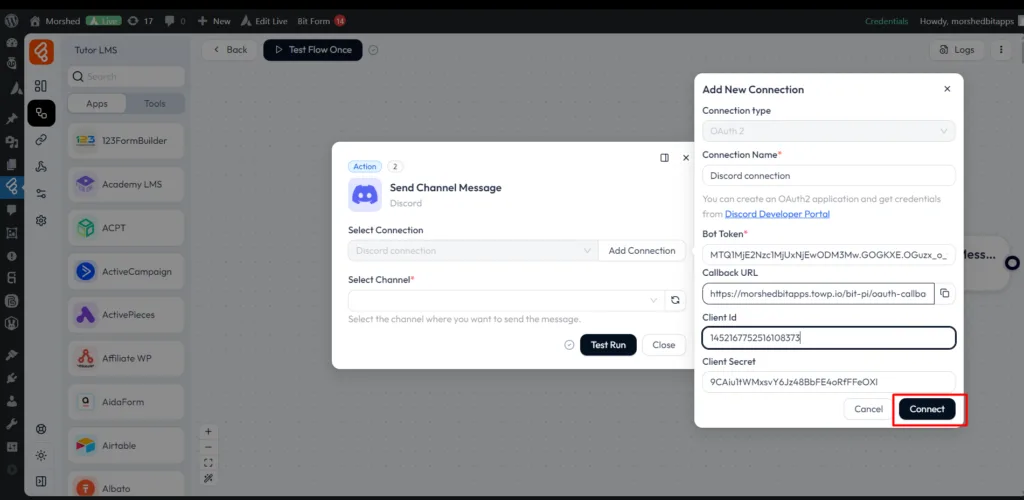Image resolution: width=1024 pixels, height=500 pixels.
Task: Open Edit Live in admin bar
Action: tap(264, 21)
